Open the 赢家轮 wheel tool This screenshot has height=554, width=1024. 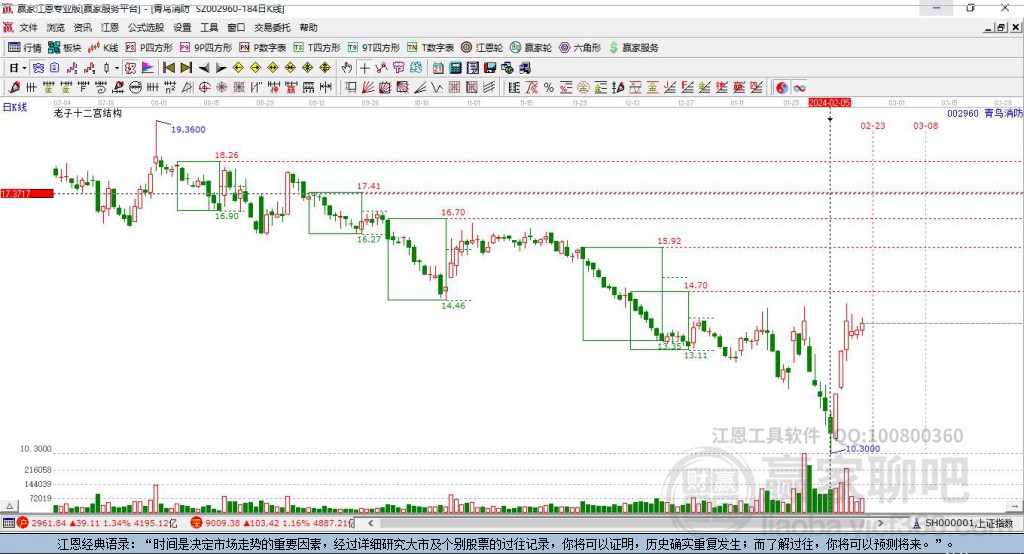click(x=531, y=48)
